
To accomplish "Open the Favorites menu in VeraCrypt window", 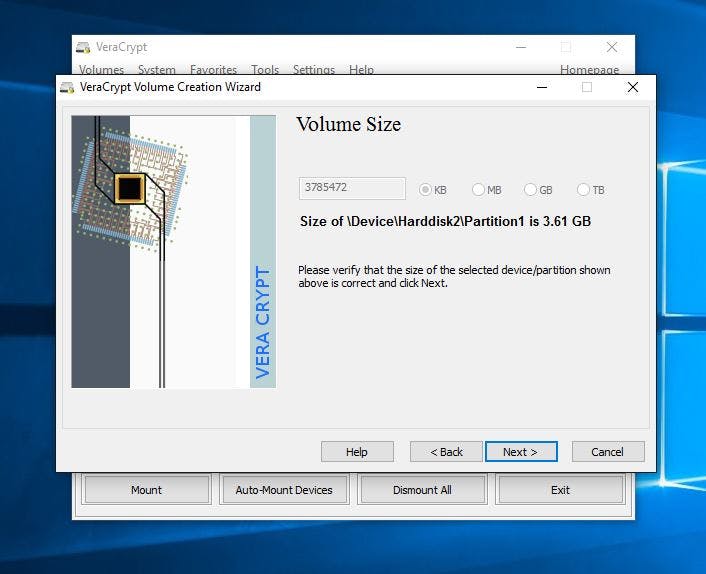I will pos(213,69).
